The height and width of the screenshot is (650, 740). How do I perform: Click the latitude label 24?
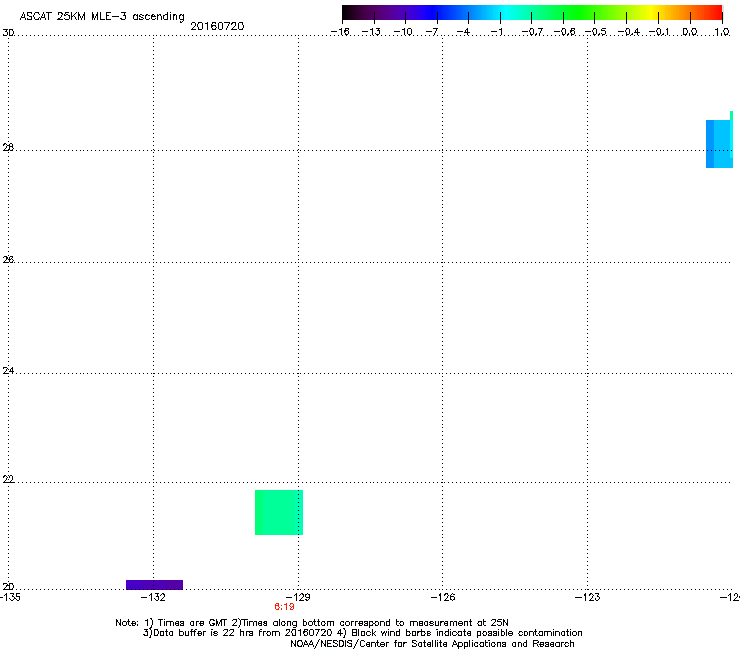[x=8, y=371]
